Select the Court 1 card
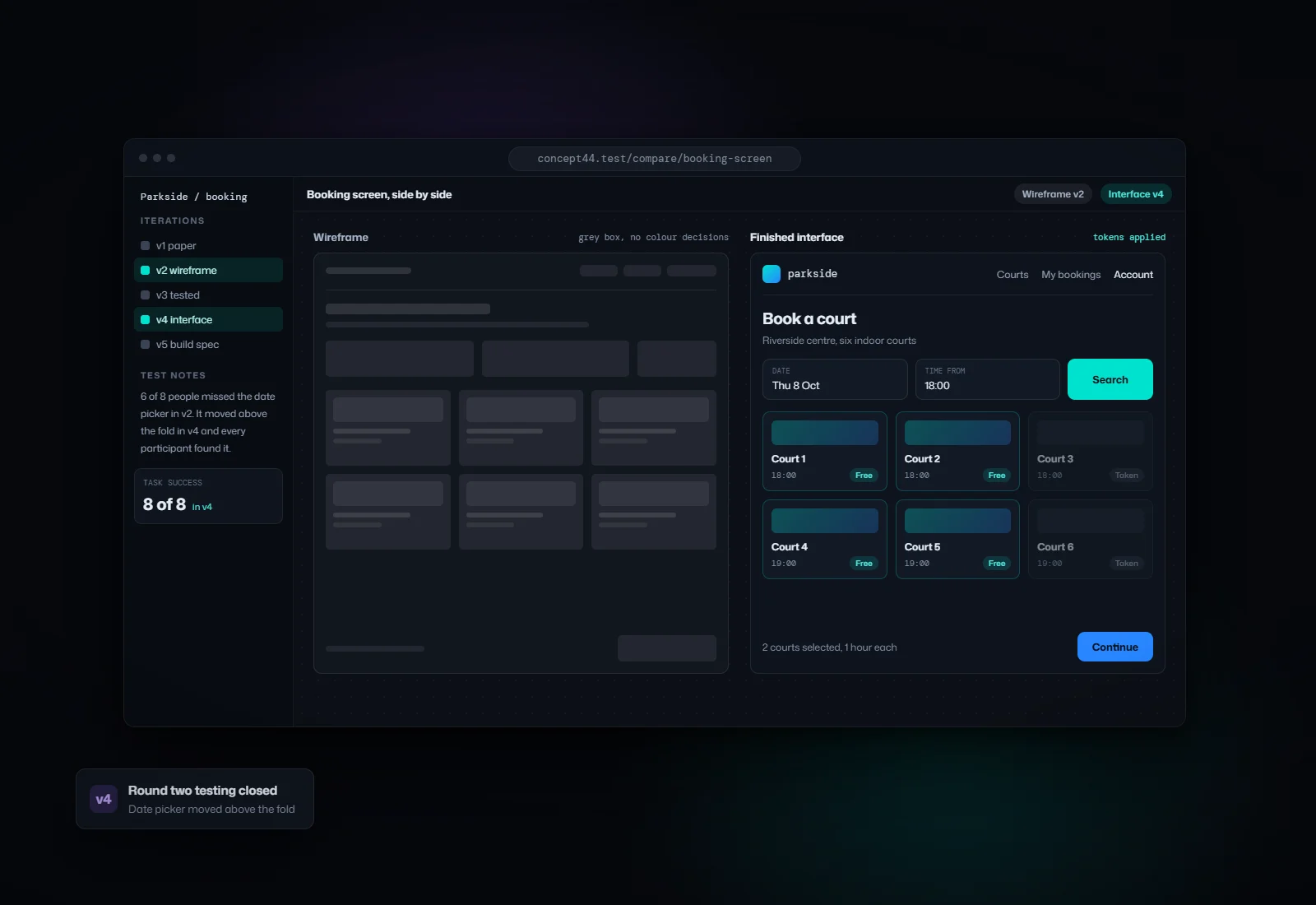The image size is (1316, 905). pyautogui.click(x=825, y=451)
